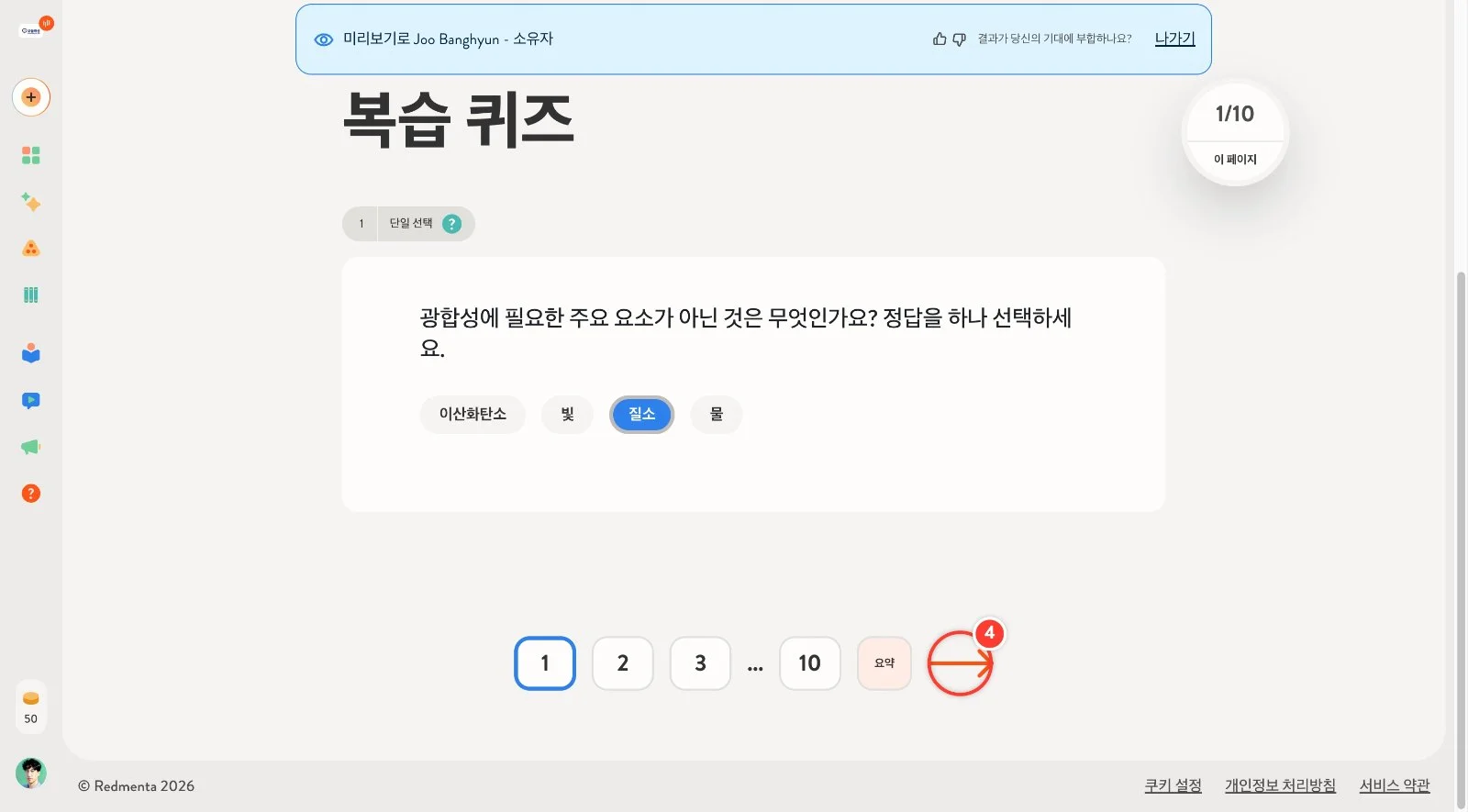Open the 서비스 약관 link
1468x812 pixels.
[x=1395, y=785]
